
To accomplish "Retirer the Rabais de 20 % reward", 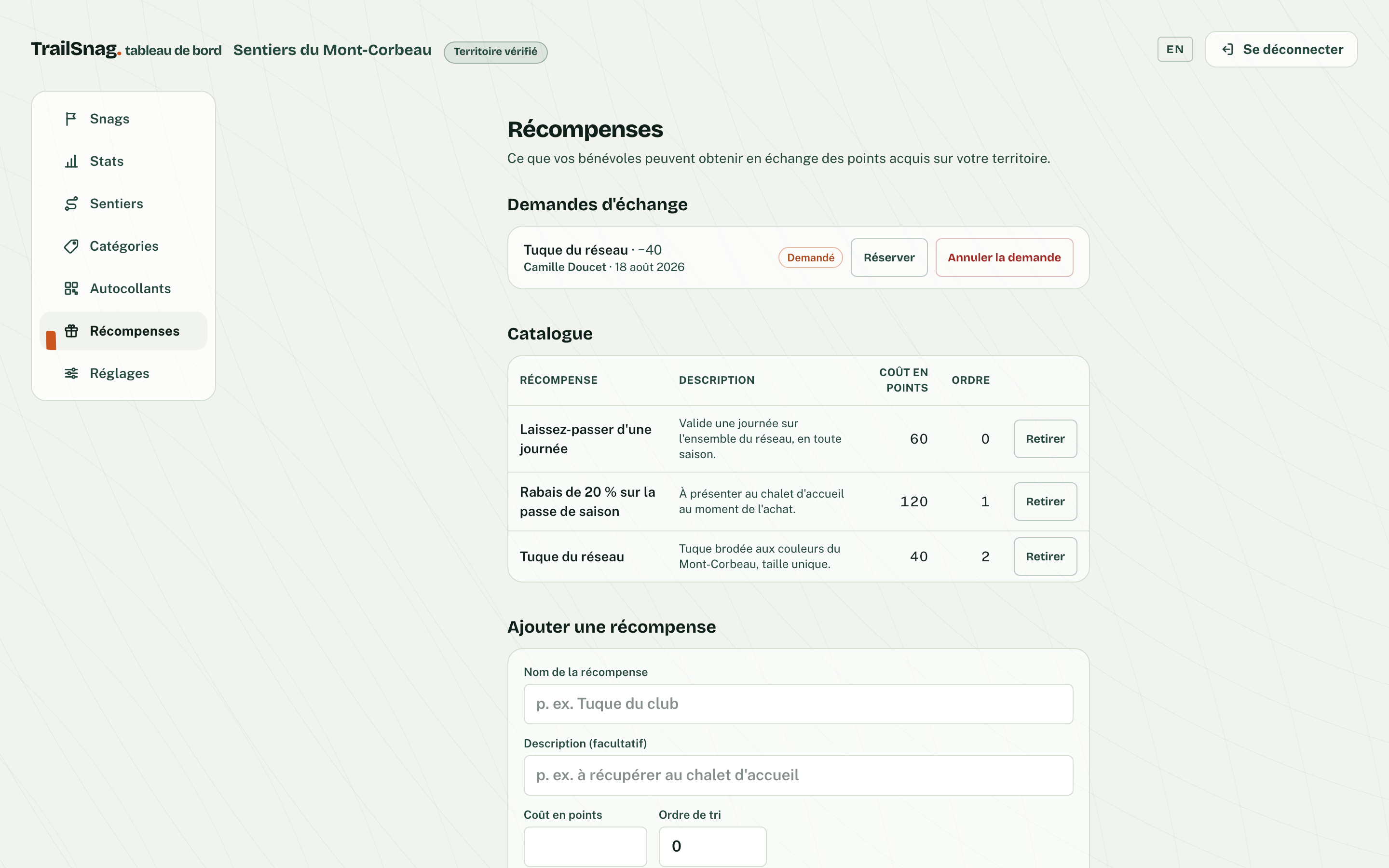I will tap(1045, 501).
